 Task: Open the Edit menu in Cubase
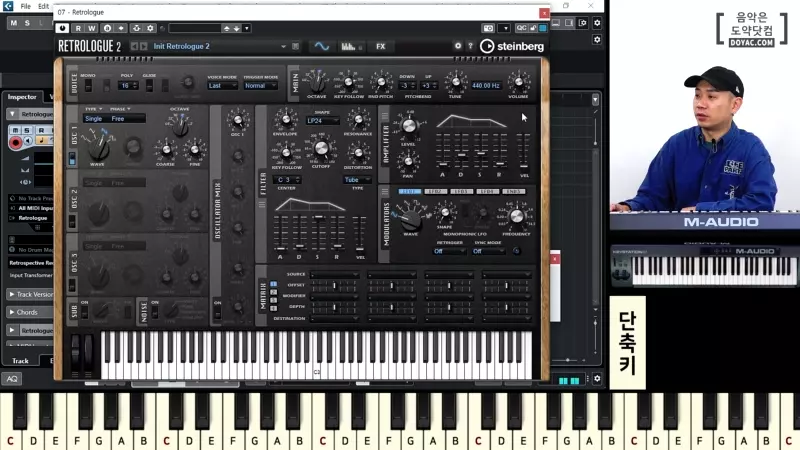coord(44,6)
